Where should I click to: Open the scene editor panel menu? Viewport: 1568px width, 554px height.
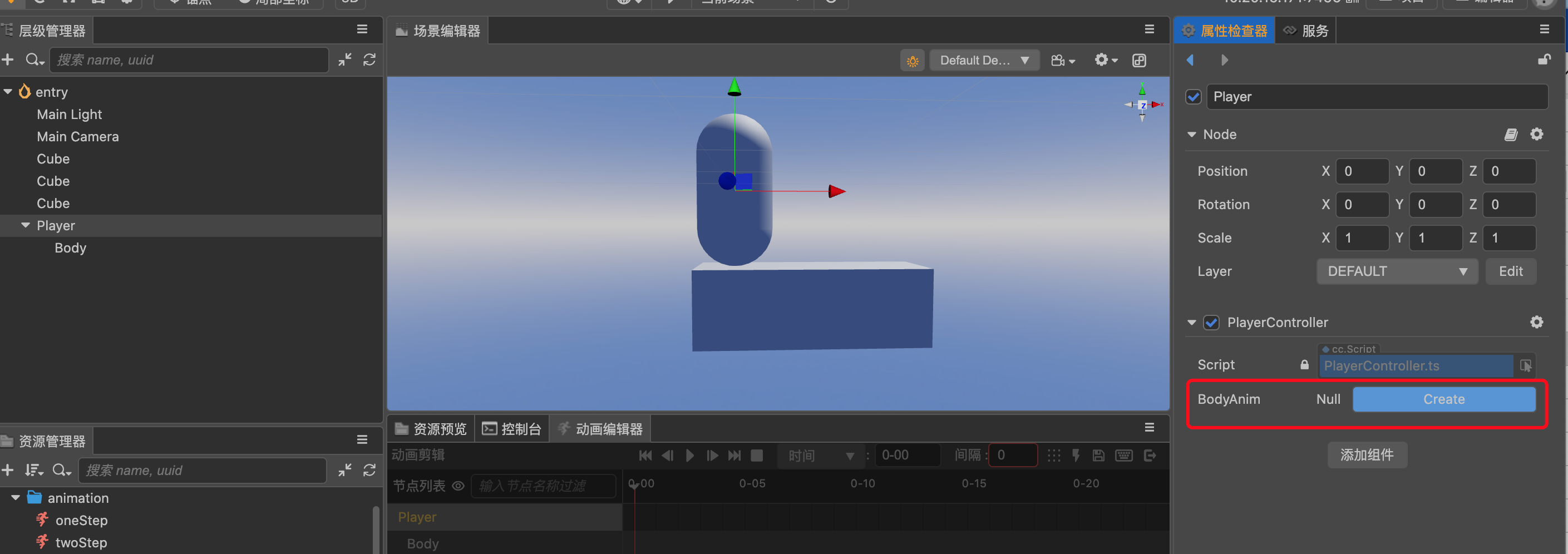1149,29
